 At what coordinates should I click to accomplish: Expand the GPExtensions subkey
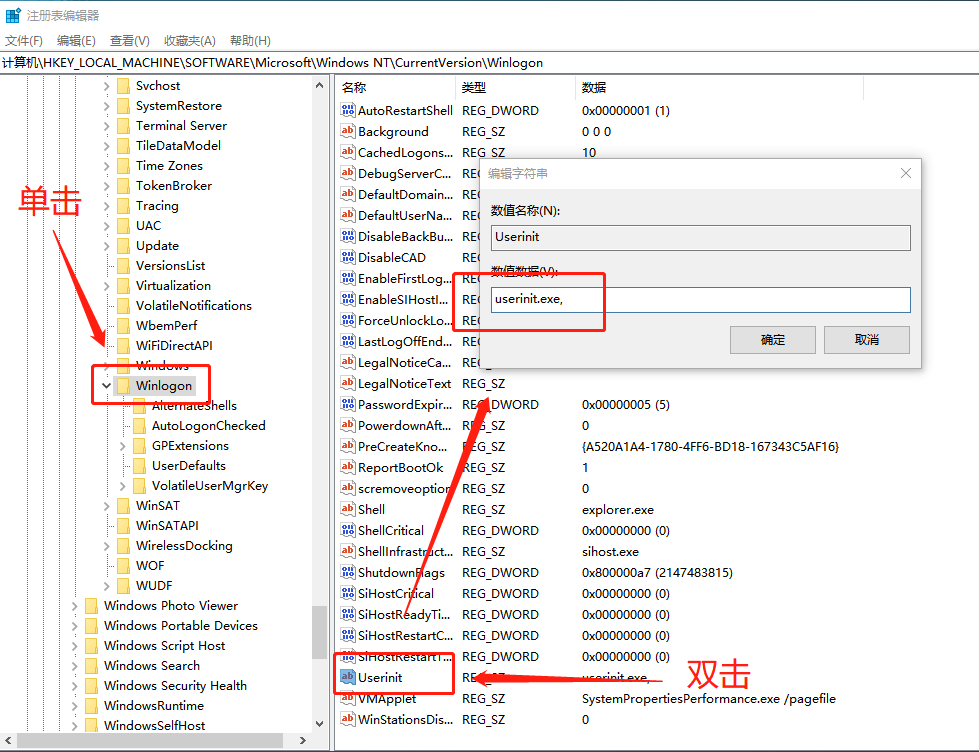tap(122, 445)
